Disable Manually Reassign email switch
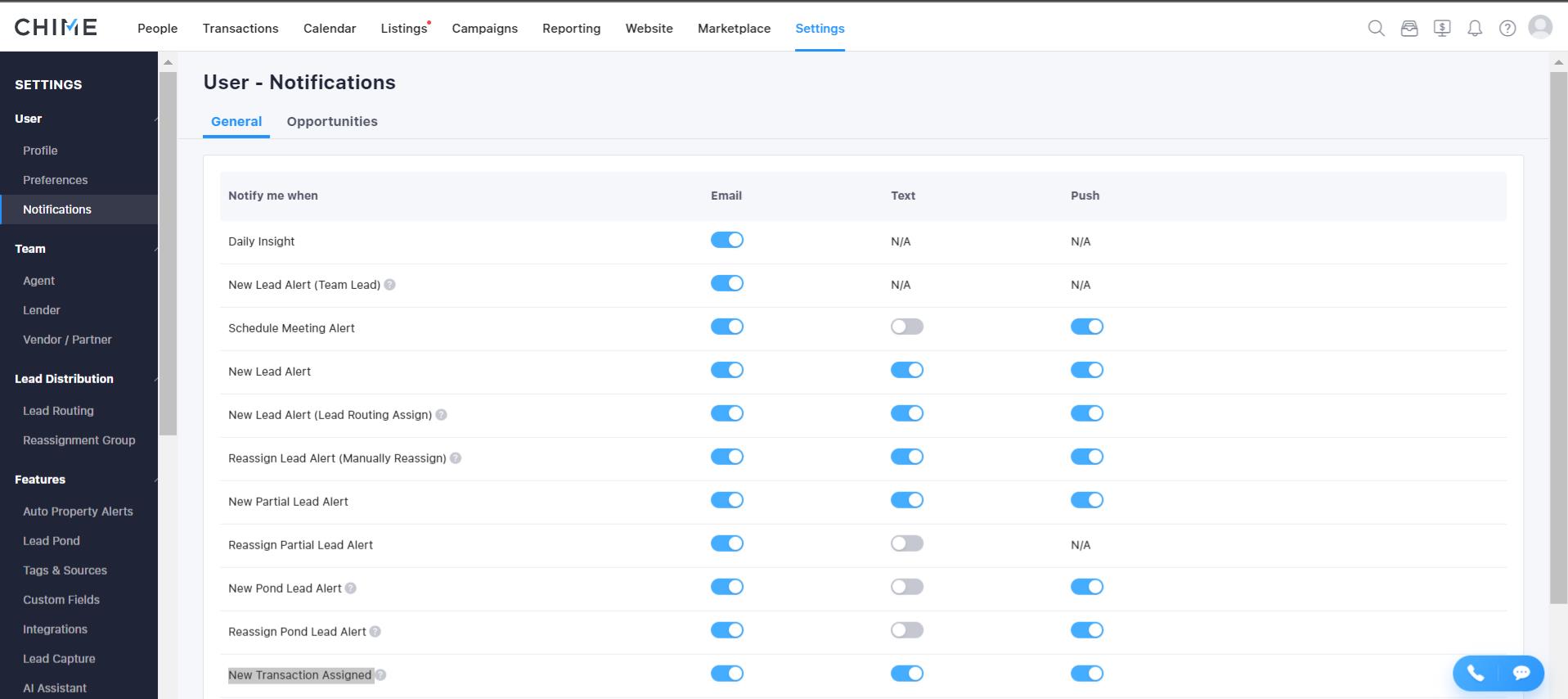The width and height of the screenshot is (1568, 699). 726,457
